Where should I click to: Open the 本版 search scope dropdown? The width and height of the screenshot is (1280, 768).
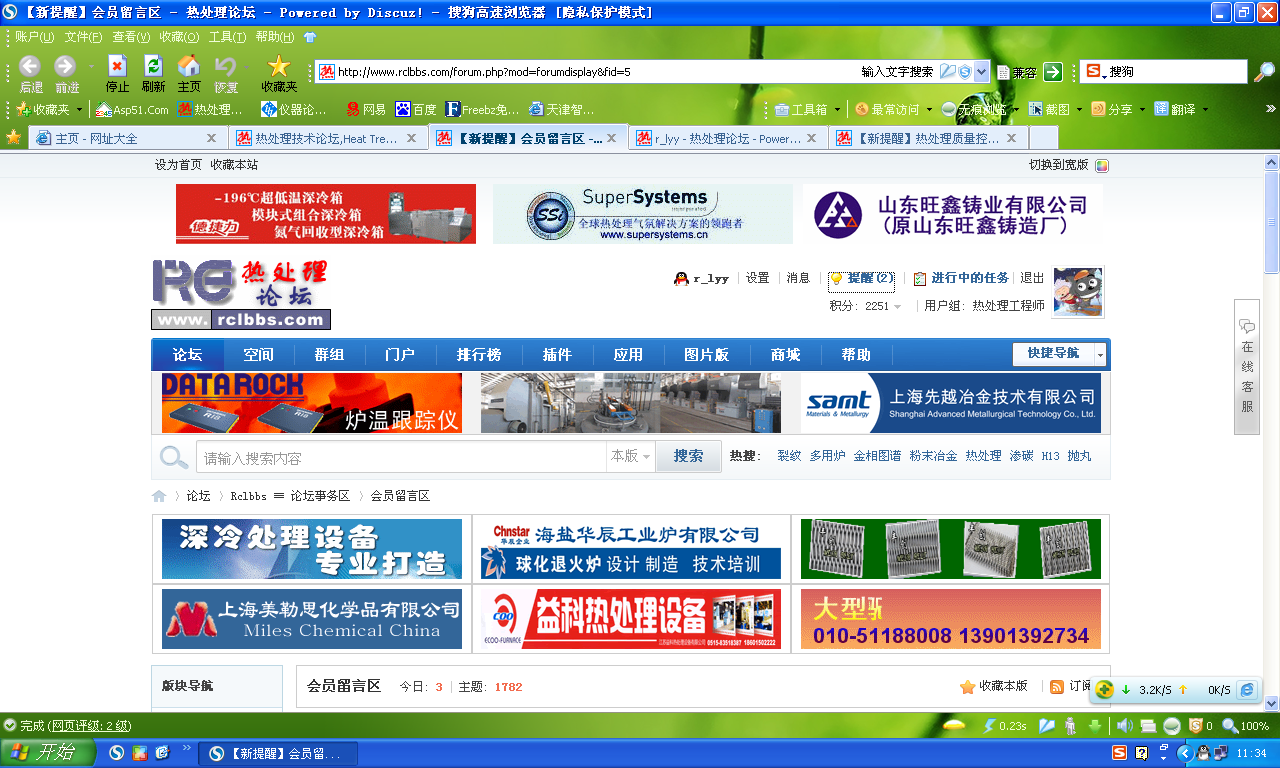pos(631,456)
